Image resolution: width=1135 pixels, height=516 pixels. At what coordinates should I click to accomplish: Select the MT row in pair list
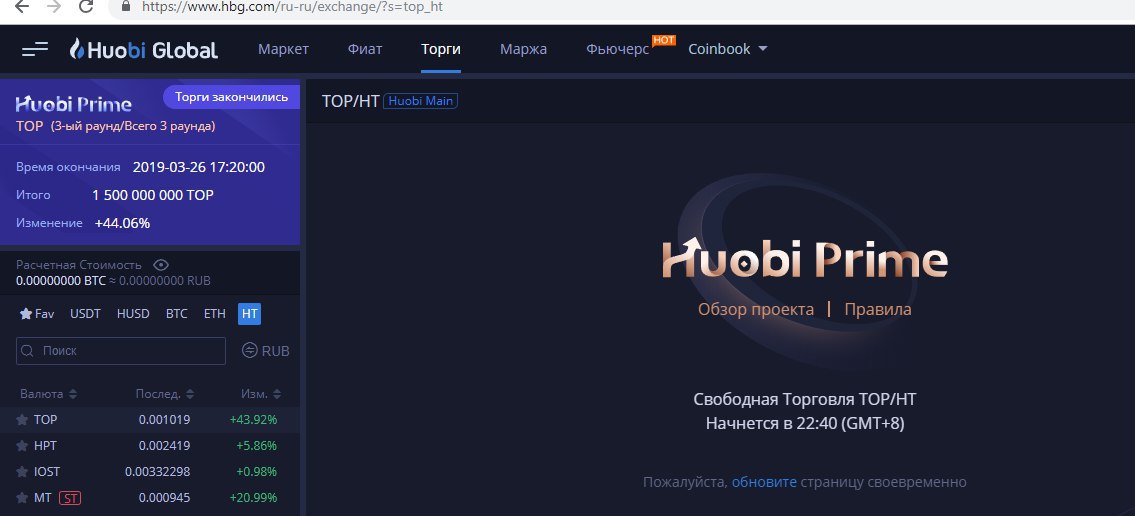(x=150, y=498)
